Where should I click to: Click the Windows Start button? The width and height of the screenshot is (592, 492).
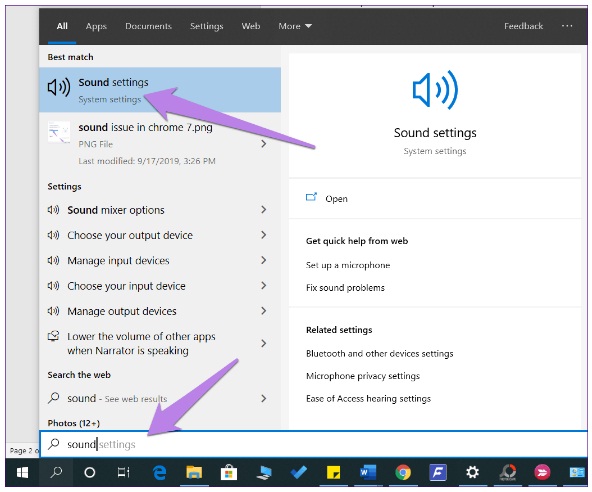pyautogui.click(x=23, y=472)
